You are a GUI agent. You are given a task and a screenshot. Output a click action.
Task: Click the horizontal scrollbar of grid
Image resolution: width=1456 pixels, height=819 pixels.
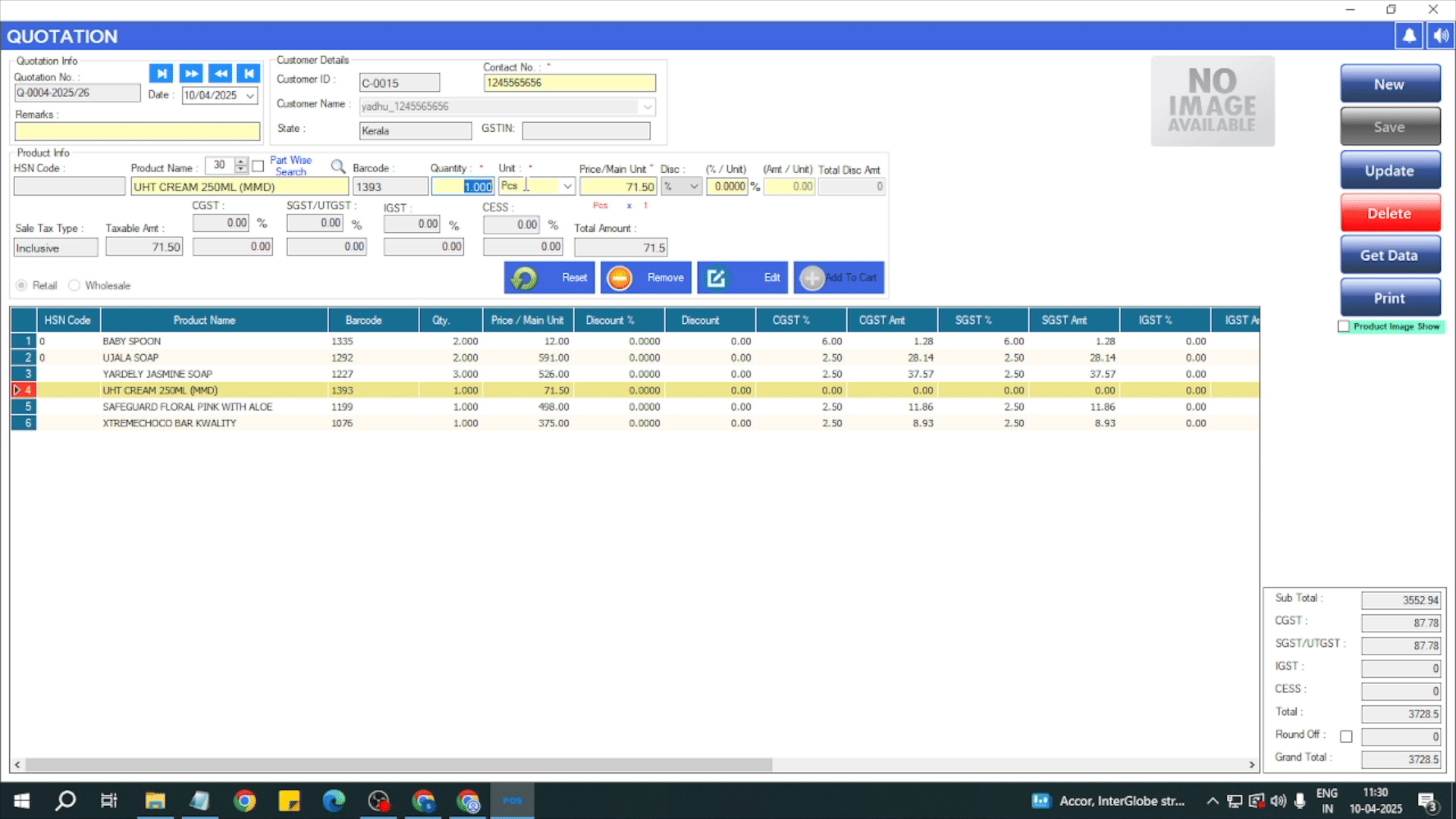point(398,765)
